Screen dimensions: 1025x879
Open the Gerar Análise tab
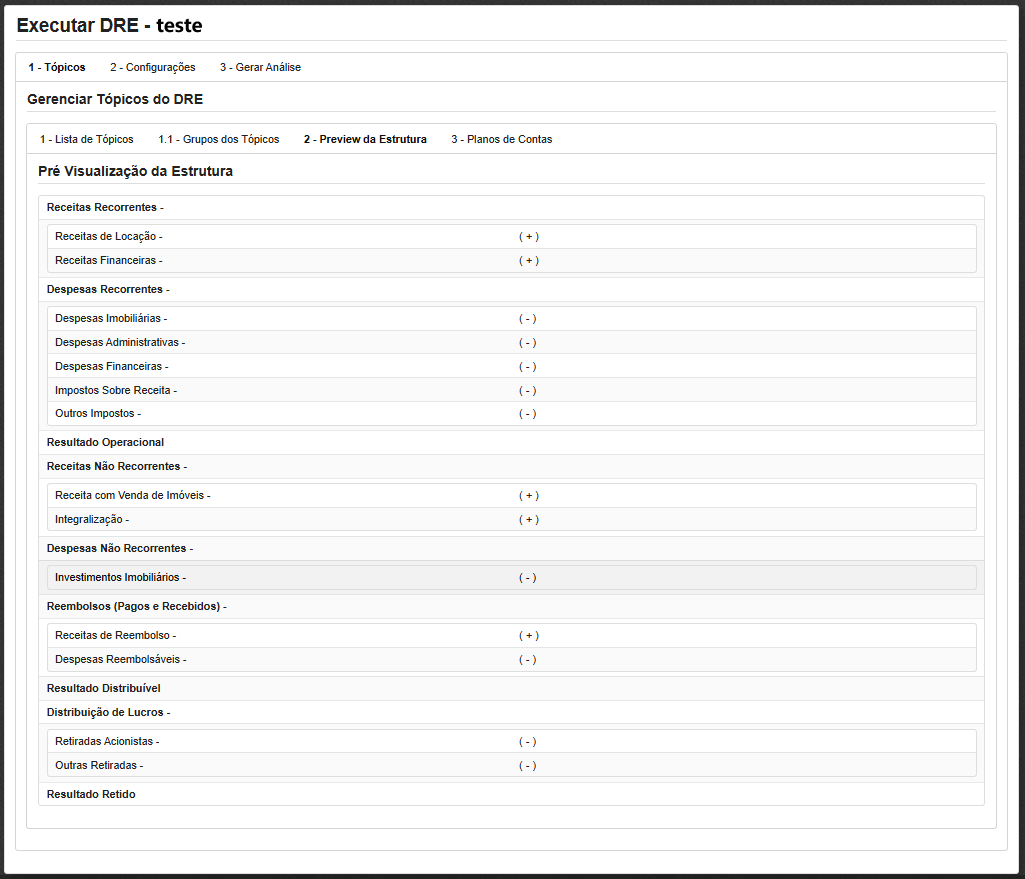tap(260, 67)
